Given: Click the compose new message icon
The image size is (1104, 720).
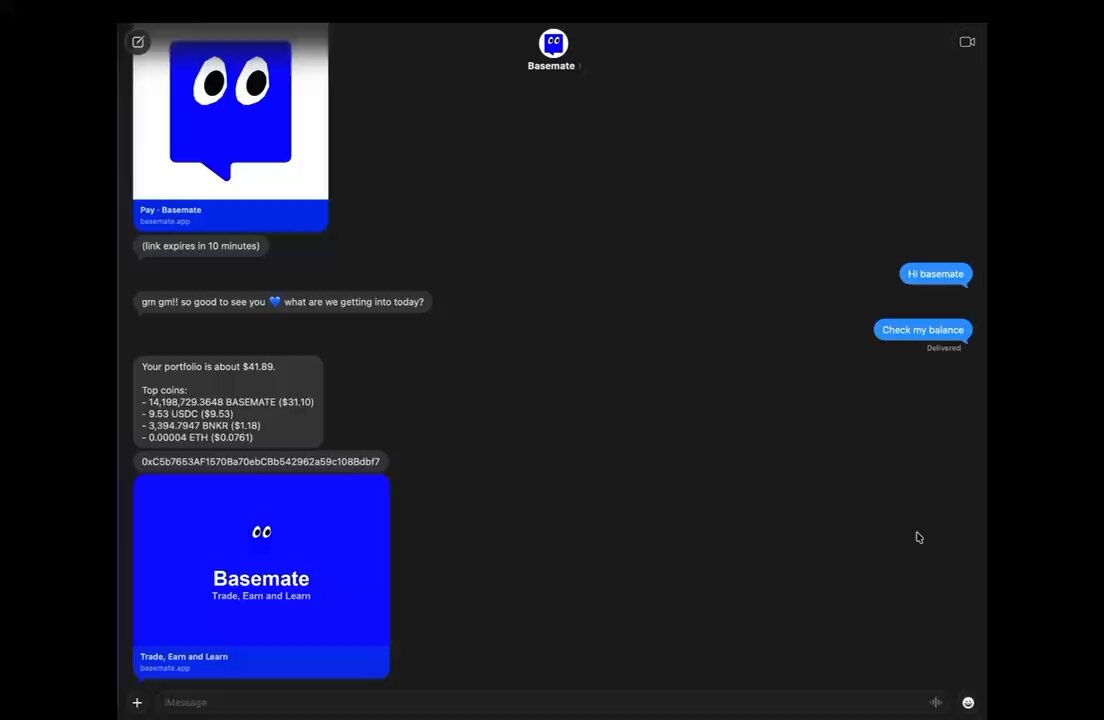Looking at the screenshot, I should (x=138, y=42).
